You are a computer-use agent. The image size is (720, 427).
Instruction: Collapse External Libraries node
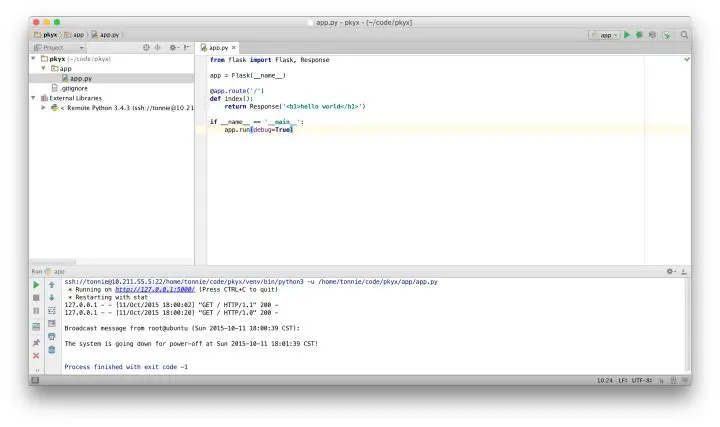[x=34, y=98]
